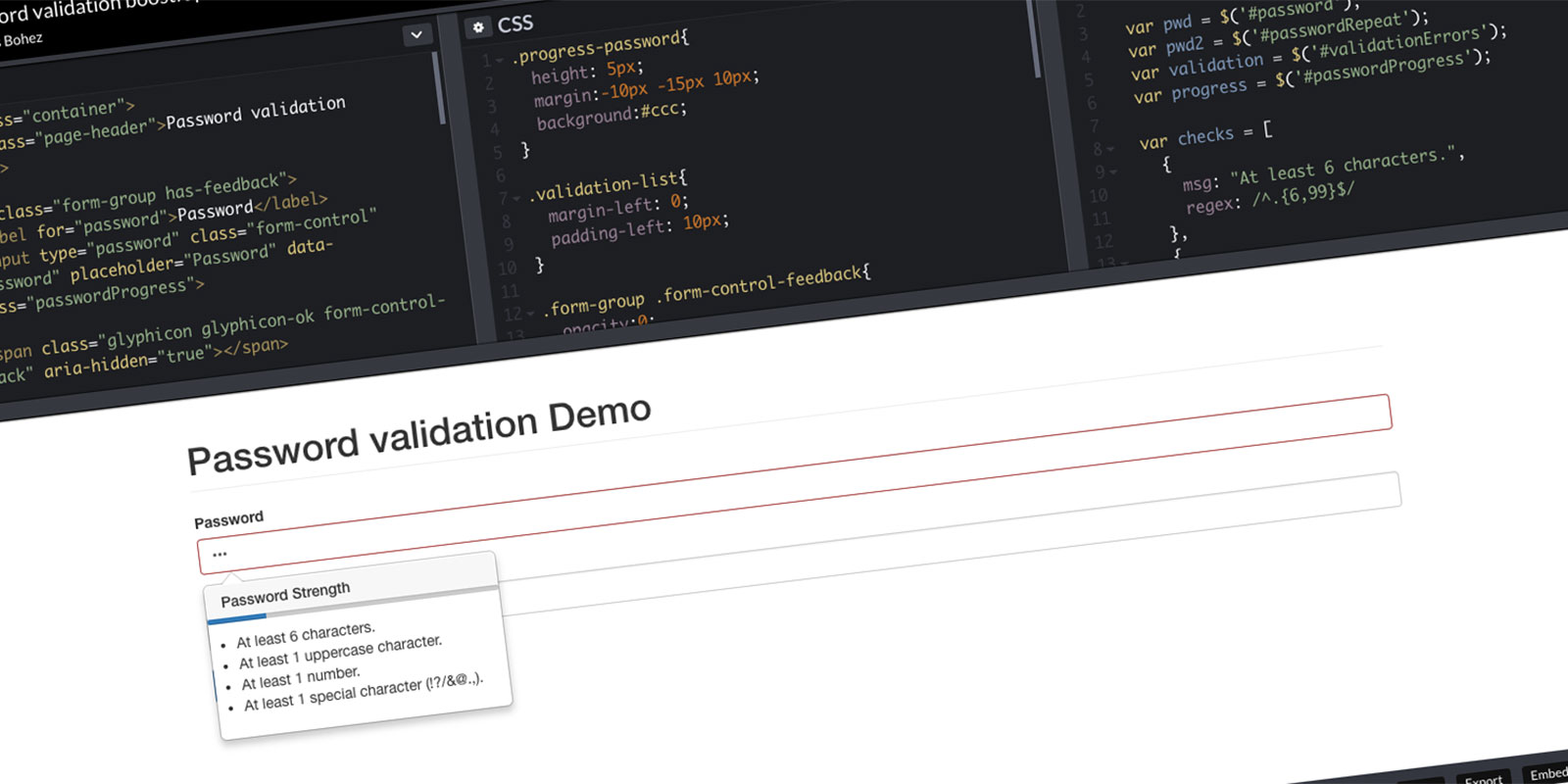The width and height of the screenshot is (1568, 784).
Task: Click the 'form-group has-feedback' line in HTML
Action: [148, 196]
